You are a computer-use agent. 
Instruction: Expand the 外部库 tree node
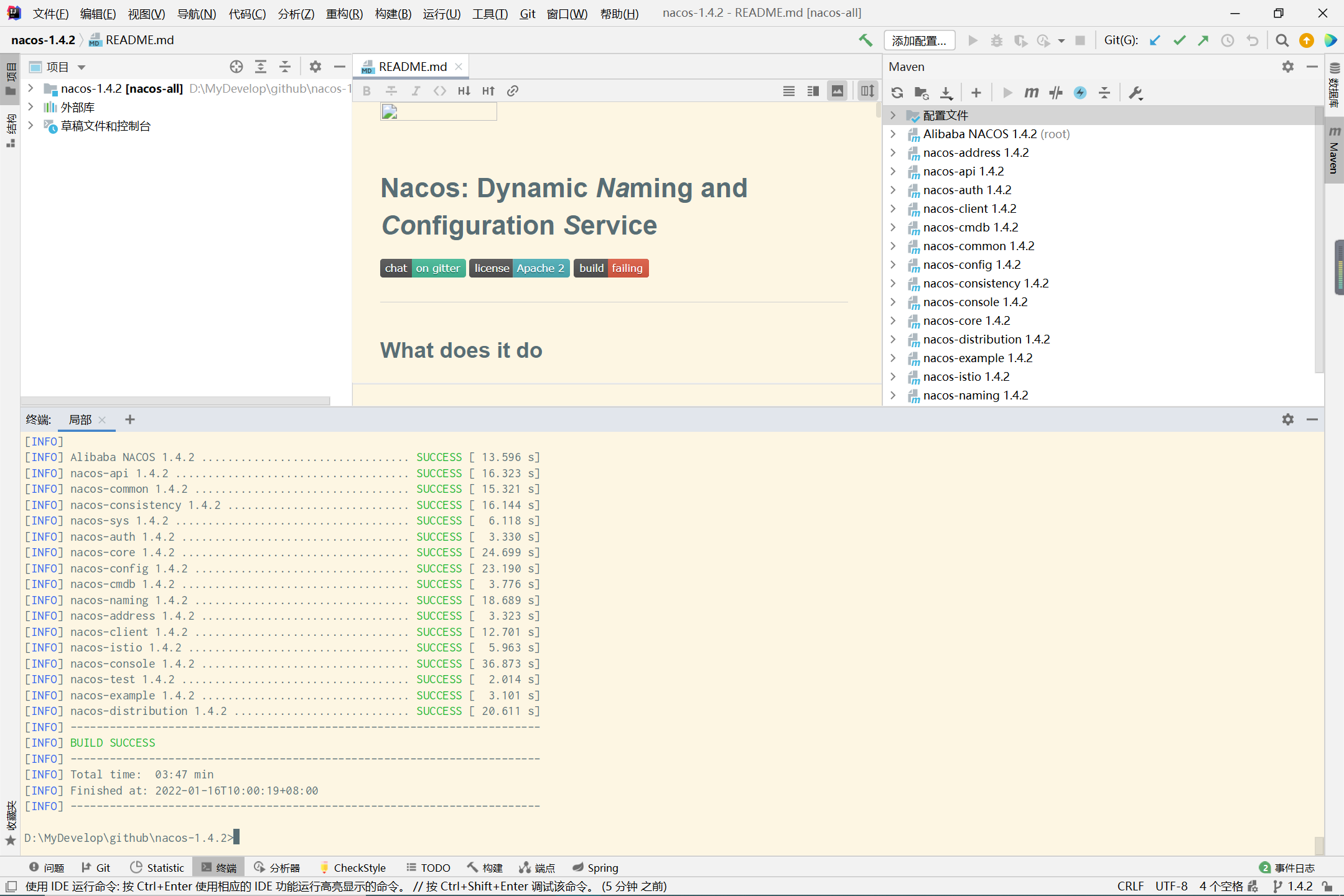pos(30,107)
